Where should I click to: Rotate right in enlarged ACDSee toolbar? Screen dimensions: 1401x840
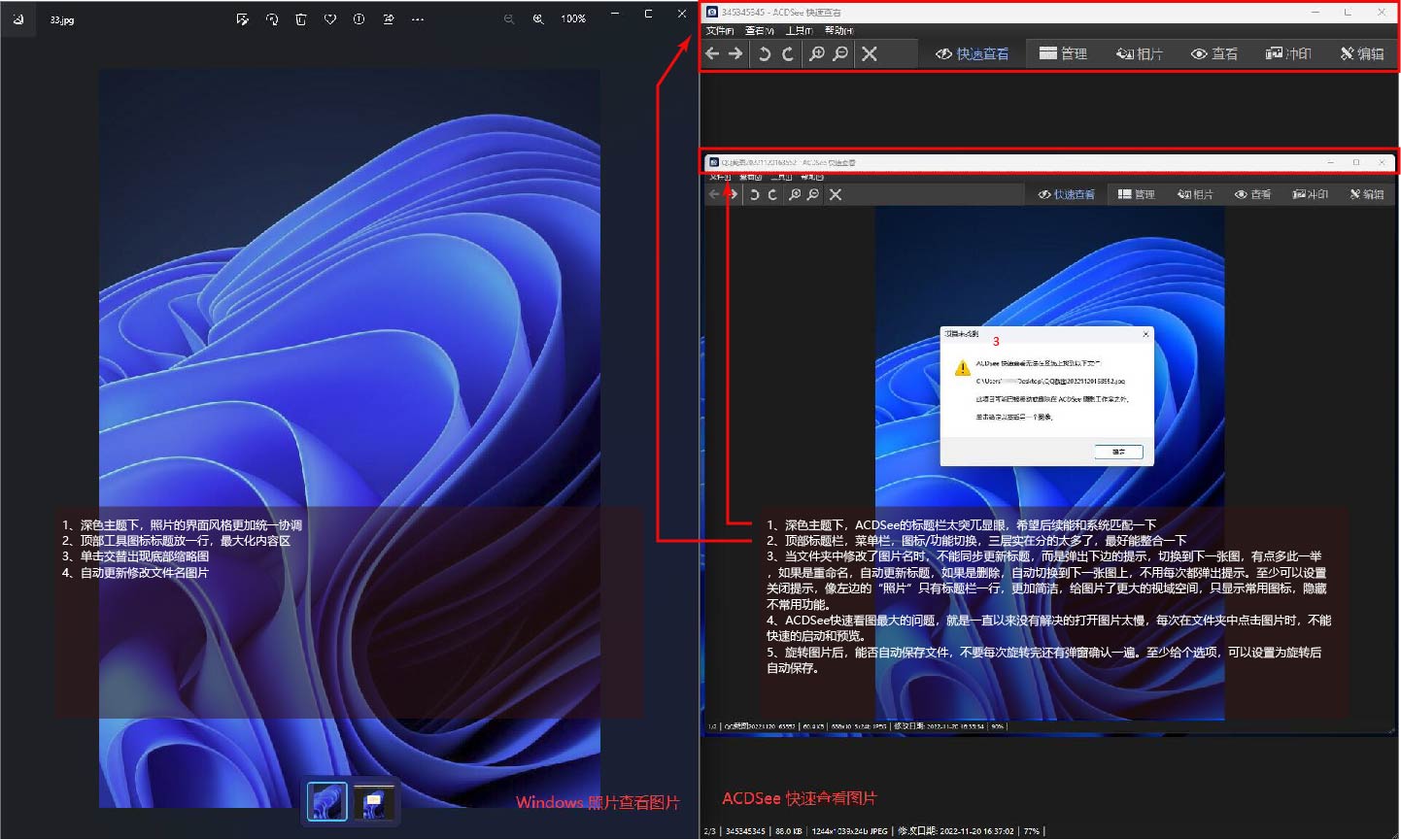[x=788, y=54]
